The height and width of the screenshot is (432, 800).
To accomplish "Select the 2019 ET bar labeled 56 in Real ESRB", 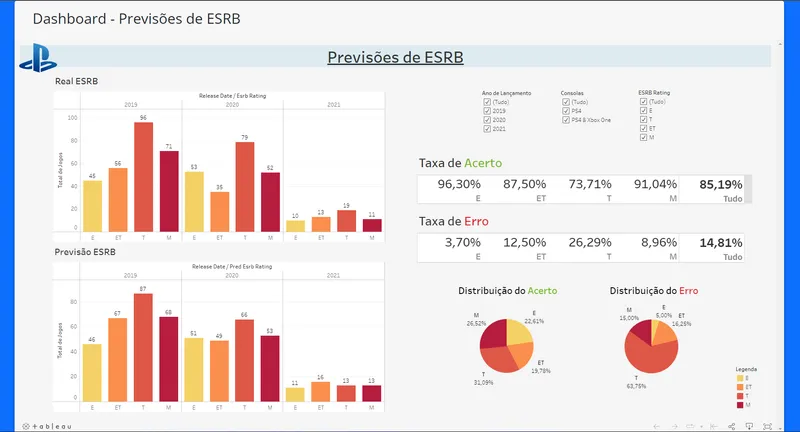I will point(118,200).
